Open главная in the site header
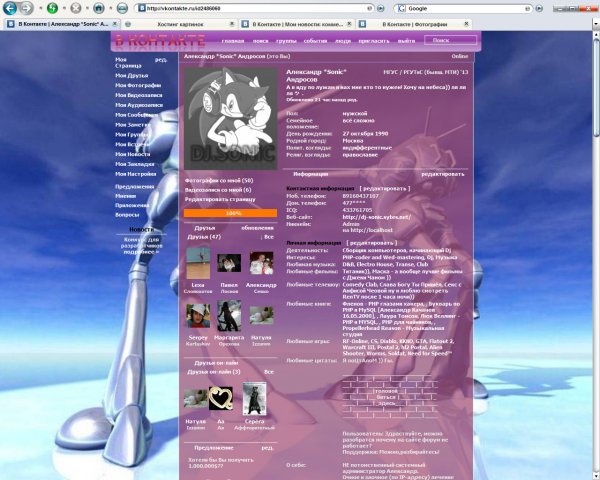 pyautogui.click(x=233, y=41)
